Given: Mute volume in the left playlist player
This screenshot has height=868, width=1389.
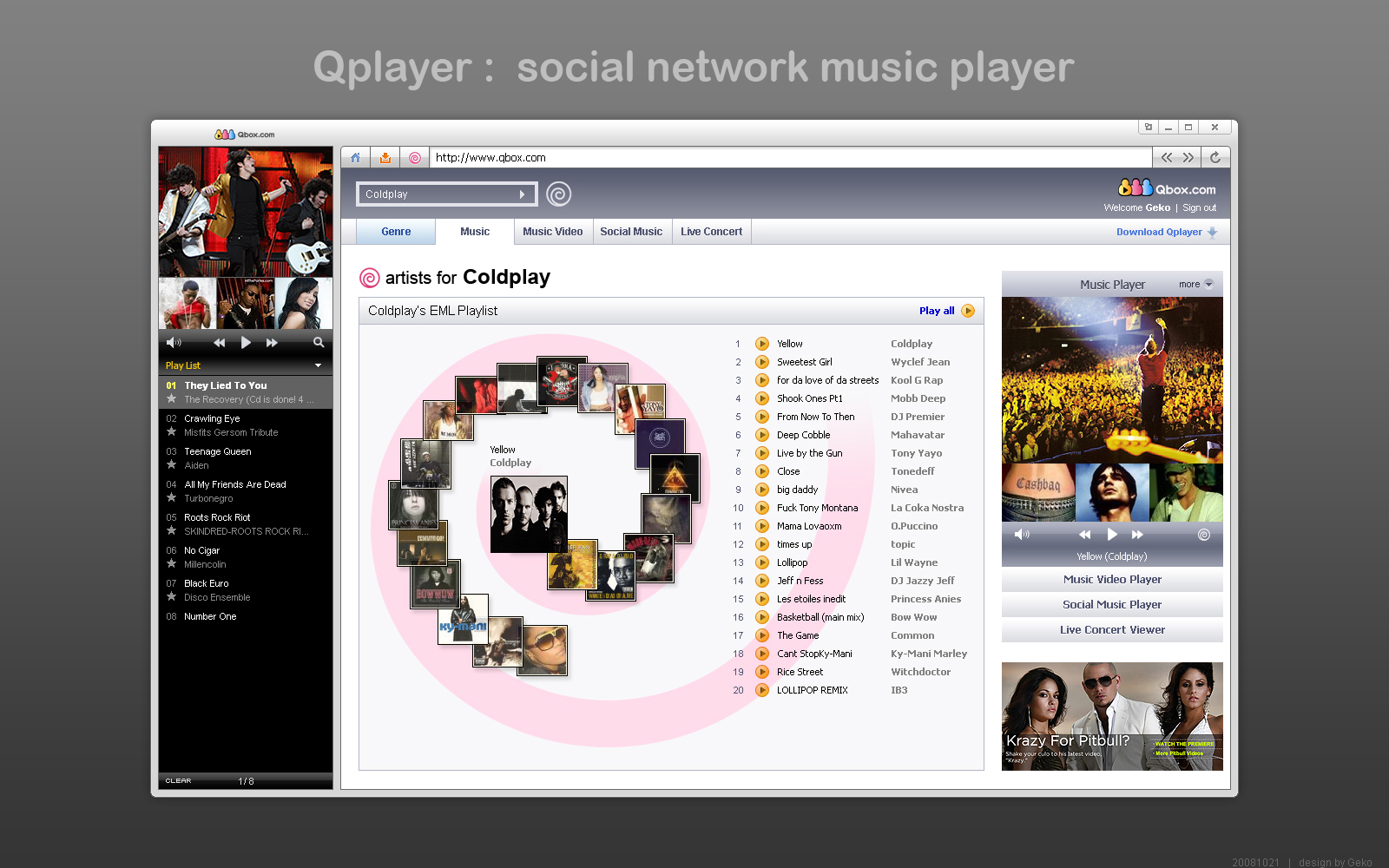Looking at the screenshot, I should [x=174, y=343].
